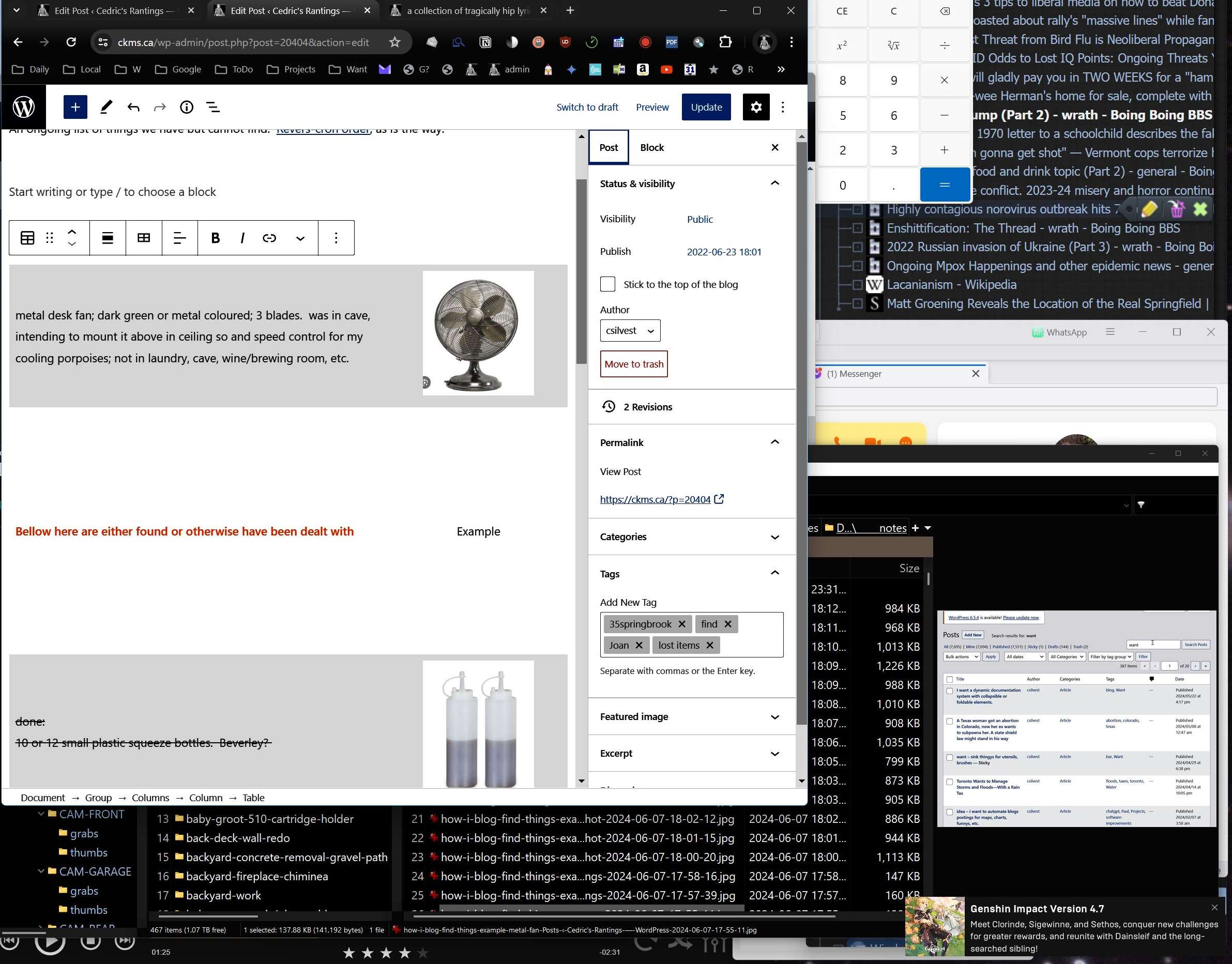Viewport: 1232px width, 964px height.
Task: Tick checkbox beside Matt Groening Springfield entry
Action: click(857, 303)
